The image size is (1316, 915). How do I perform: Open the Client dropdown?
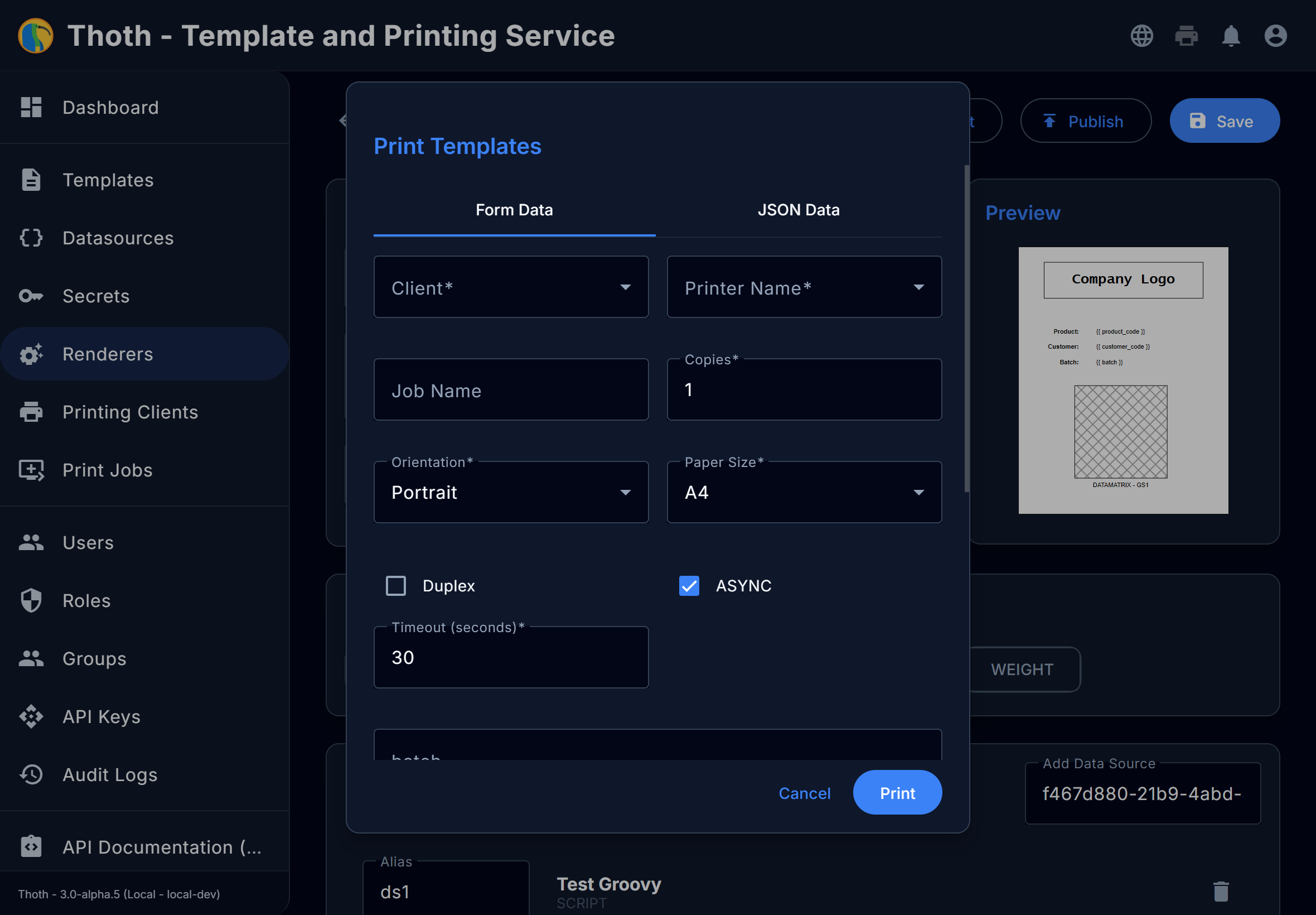[511, 287]
